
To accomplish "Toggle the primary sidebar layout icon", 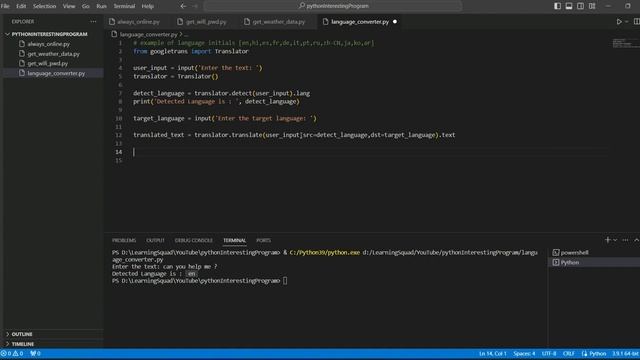I will [557, 6].
